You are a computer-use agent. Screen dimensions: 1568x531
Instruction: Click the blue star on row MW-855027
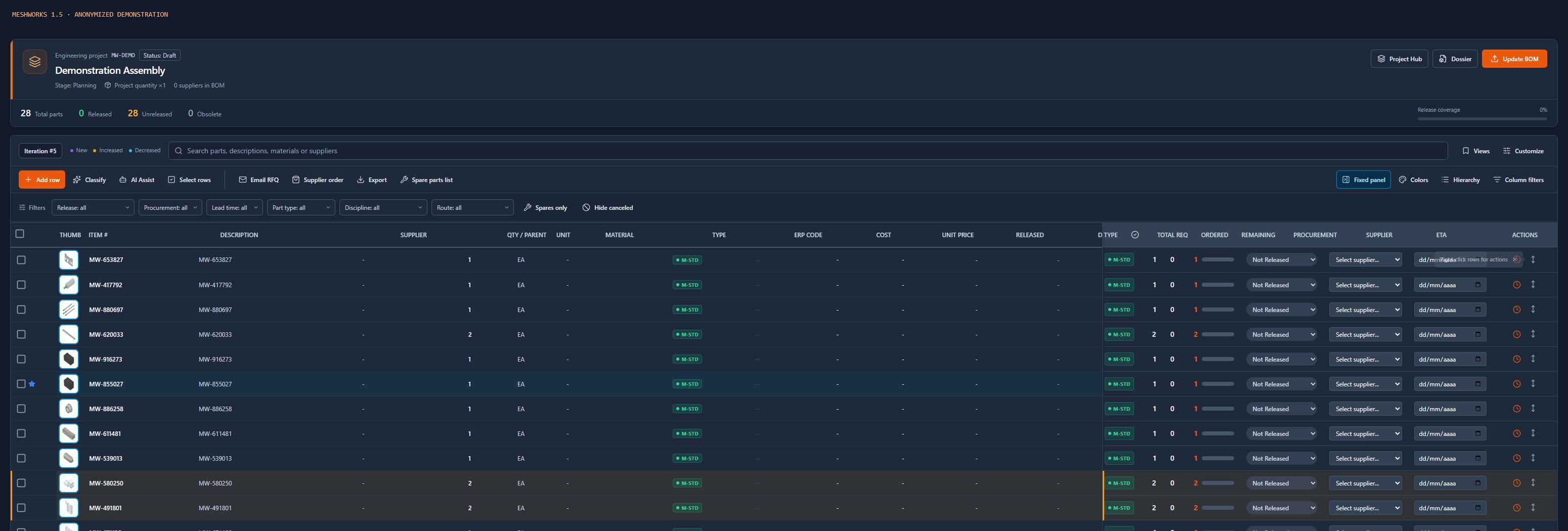click(32, 384)
